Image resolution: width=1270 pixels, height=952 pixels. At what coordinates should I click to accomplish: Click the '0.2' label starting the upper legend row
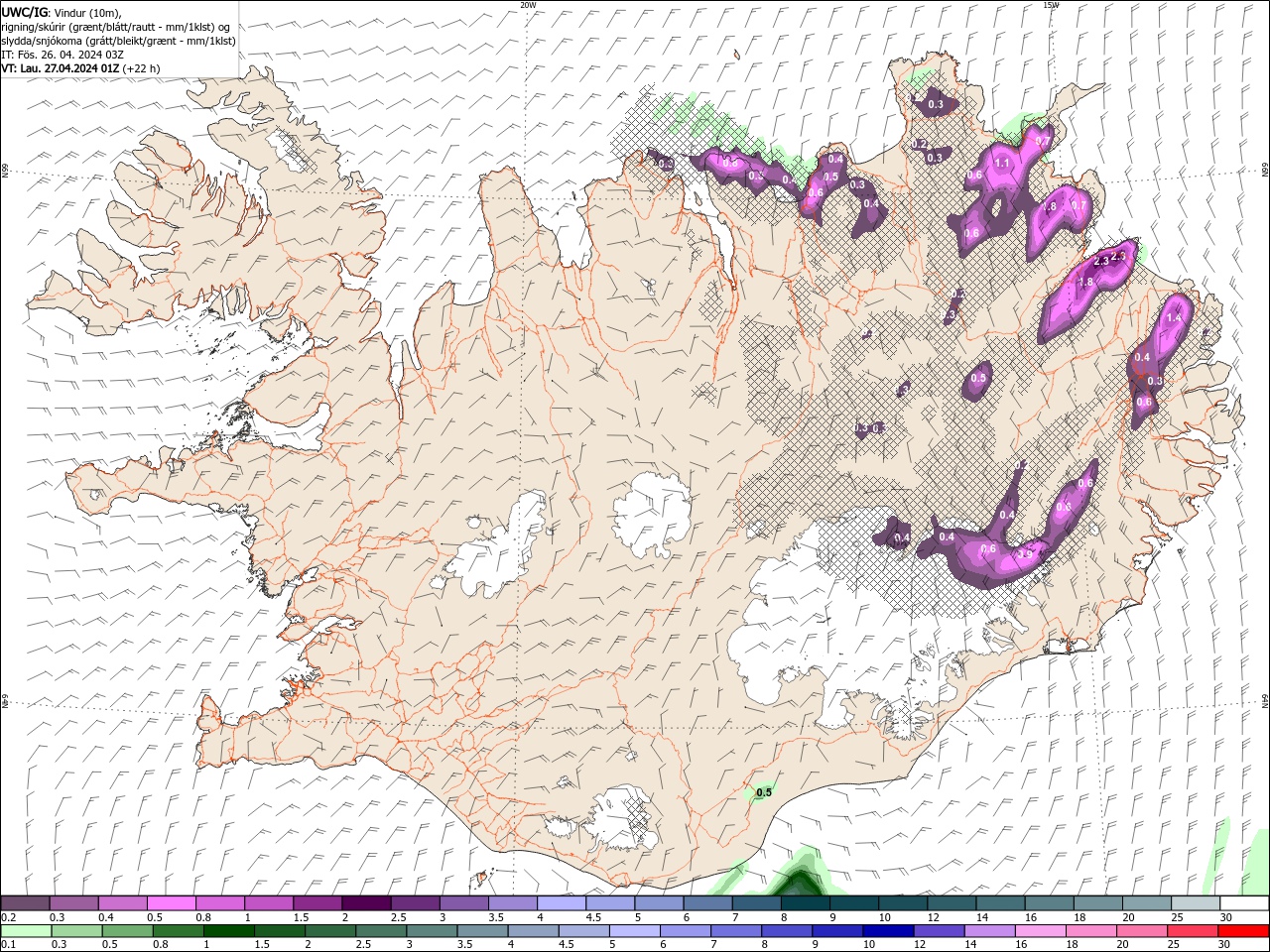tap(9, 917)
